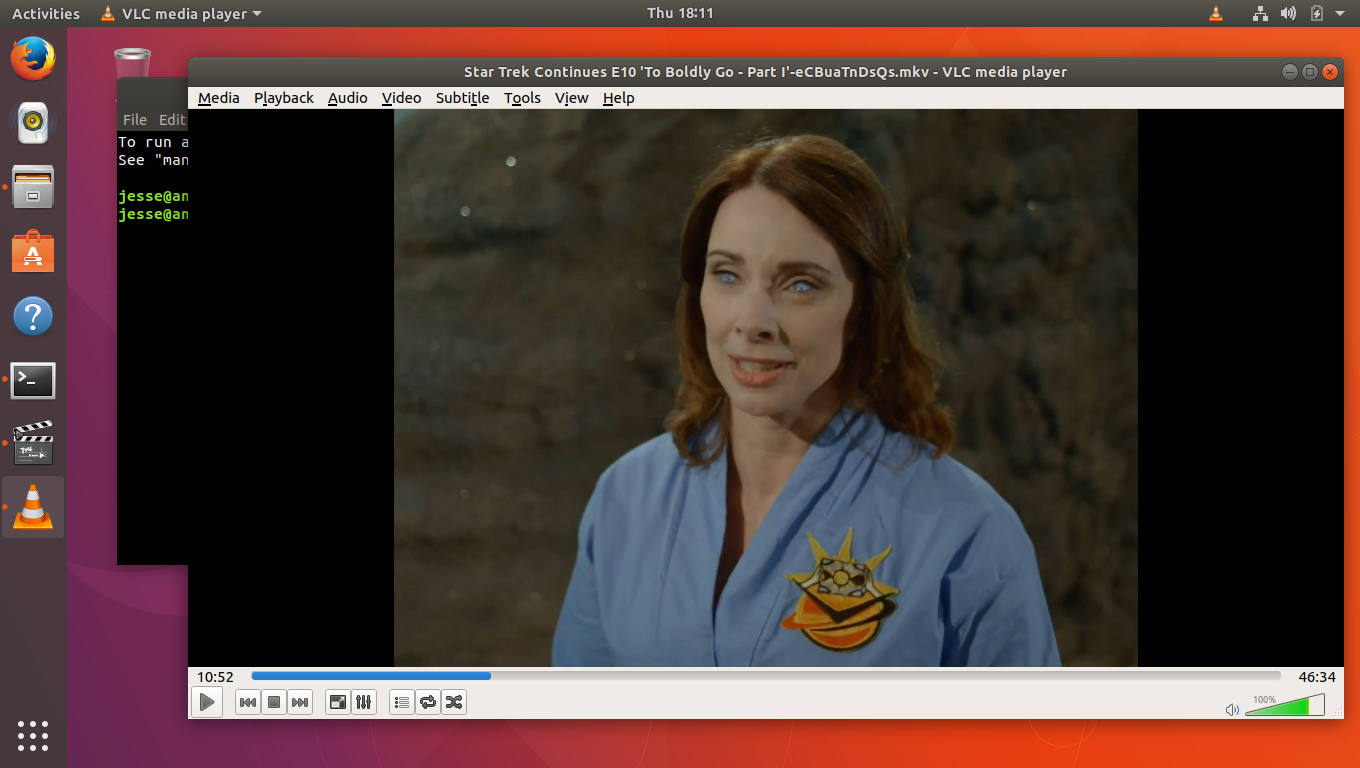Screen dimensions: 1360x768
Task: Open Trash icon on desktop
Action: (x=132, y=62)
